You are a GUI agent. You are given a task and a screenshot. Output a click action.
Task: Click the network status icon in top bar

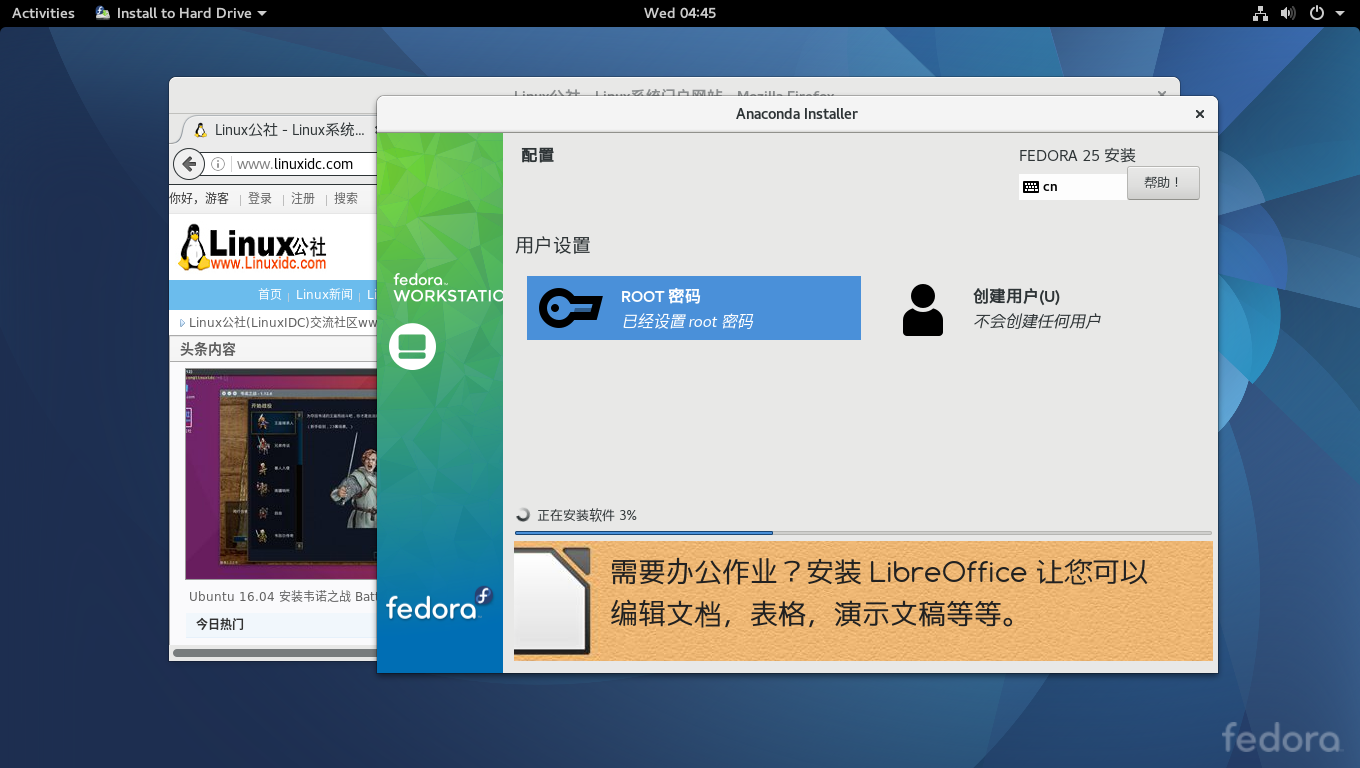1260,13
